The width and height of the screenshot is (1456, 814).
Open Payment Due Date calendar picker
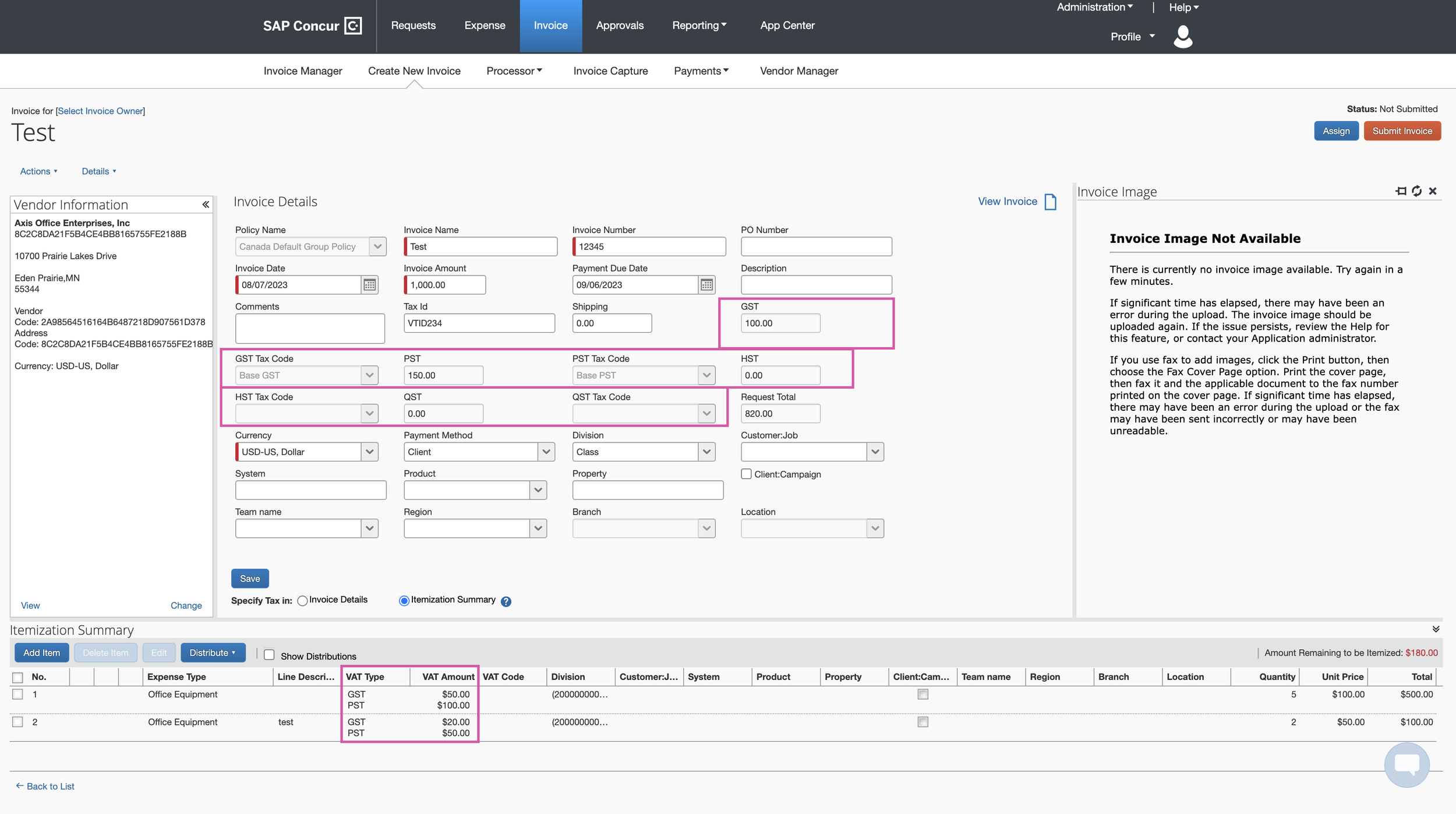[706, 285]
